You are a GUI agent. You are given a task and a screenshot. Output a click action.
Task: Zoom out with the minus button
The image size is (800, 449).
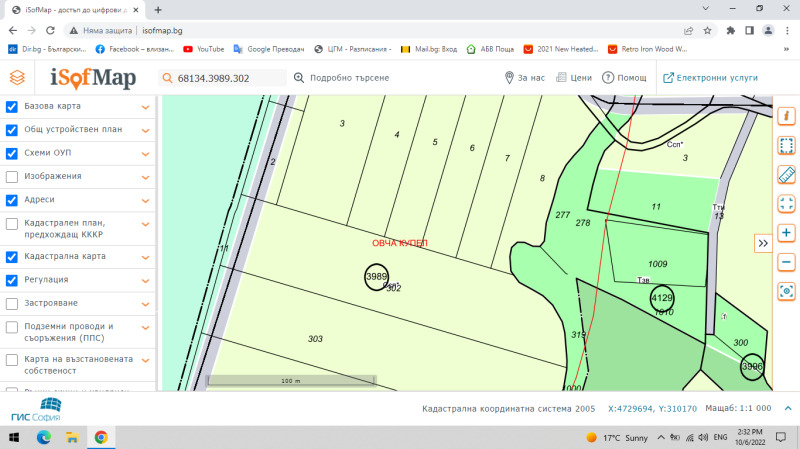[786, 262]
